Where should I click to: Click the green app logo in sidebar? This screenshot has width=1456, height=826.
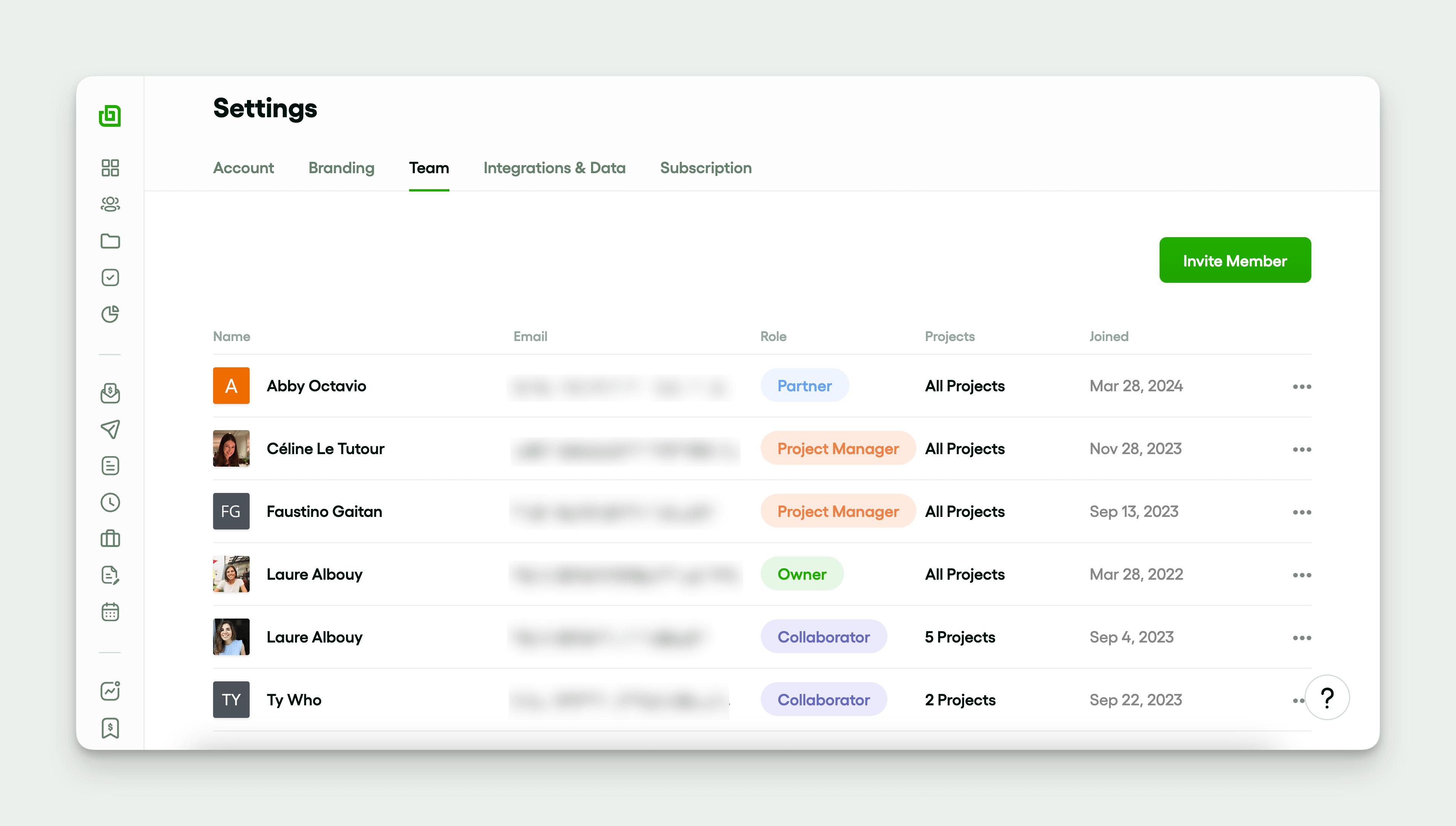pyautogui.click(x=110, y=116)
